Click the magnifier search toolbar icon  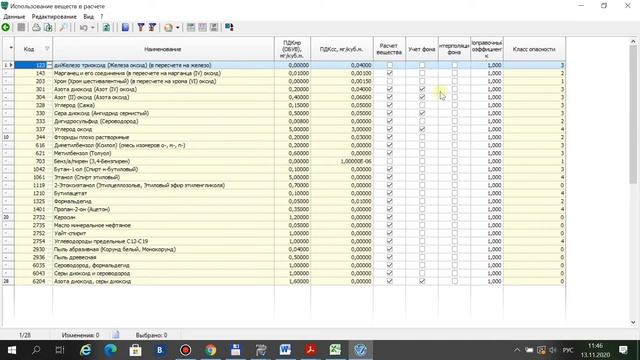point(63,27)
